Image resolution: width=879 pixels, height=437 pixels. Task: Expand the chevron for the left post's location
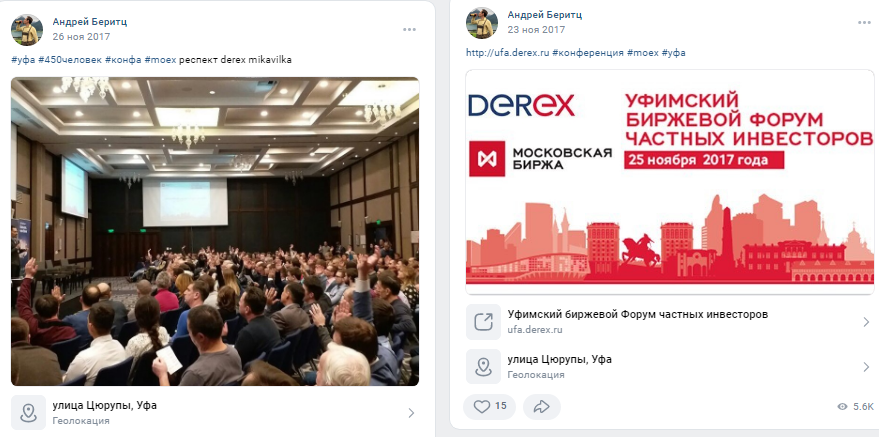click(411, 413)
